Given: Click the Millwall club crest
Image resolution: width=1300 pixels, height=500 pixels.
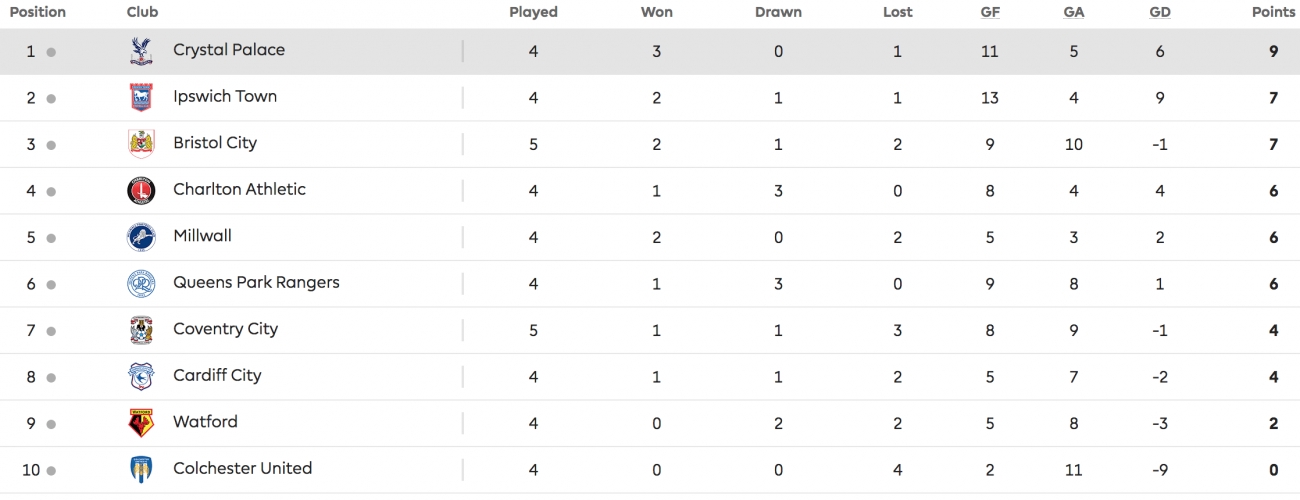Looking at the screenshot, I should click(x=141, y=237).
